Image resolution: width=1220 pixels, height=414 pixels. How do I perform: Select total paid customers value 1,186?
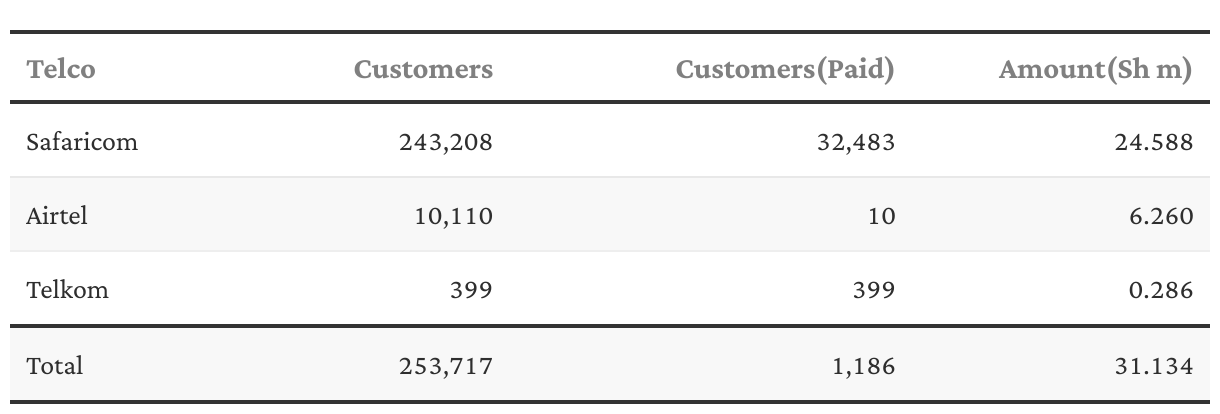pyautogui.click(x=863, y=366)
